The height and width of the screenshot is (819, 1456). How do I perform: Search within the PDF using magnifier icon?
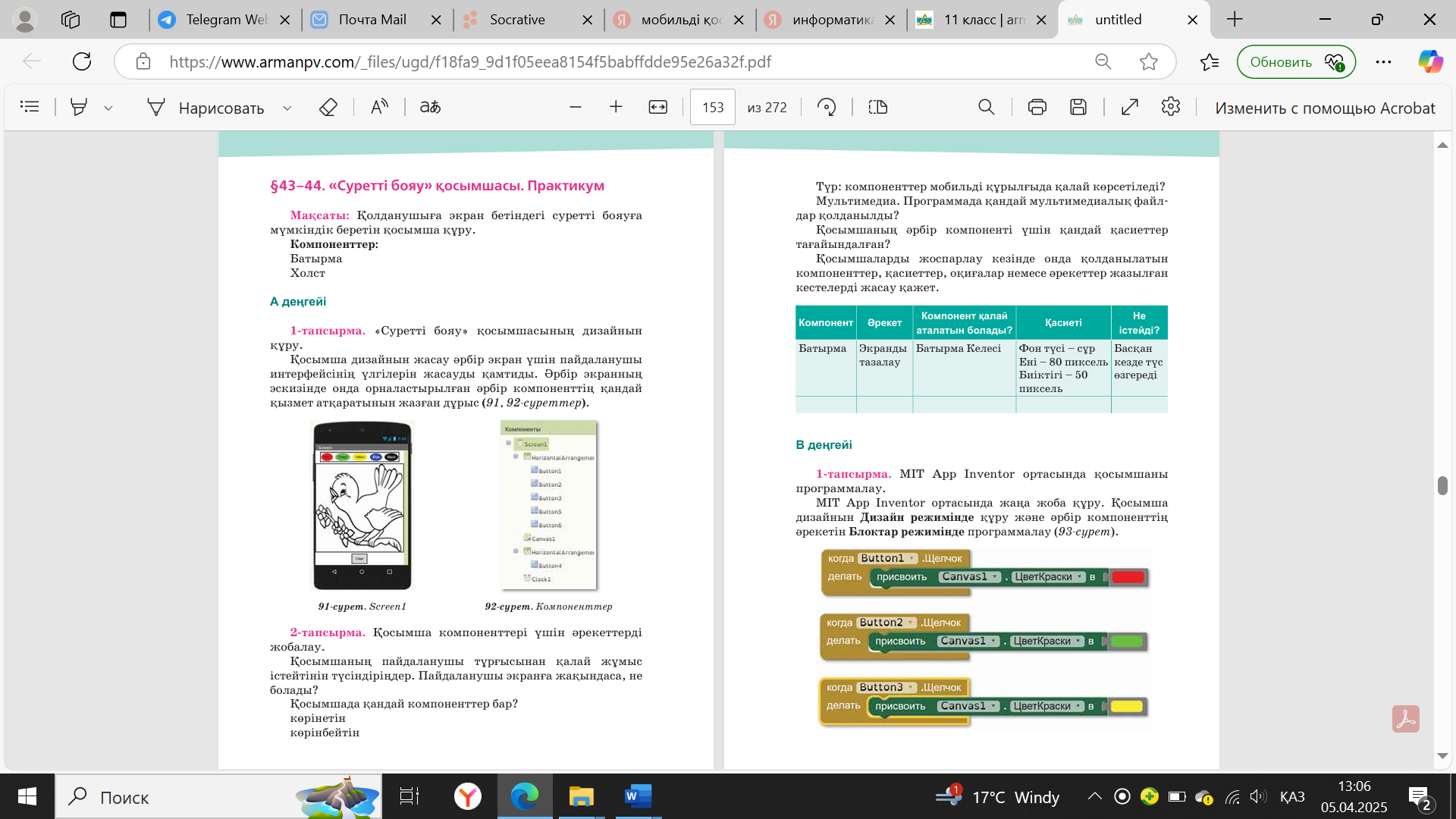[986, 107]
